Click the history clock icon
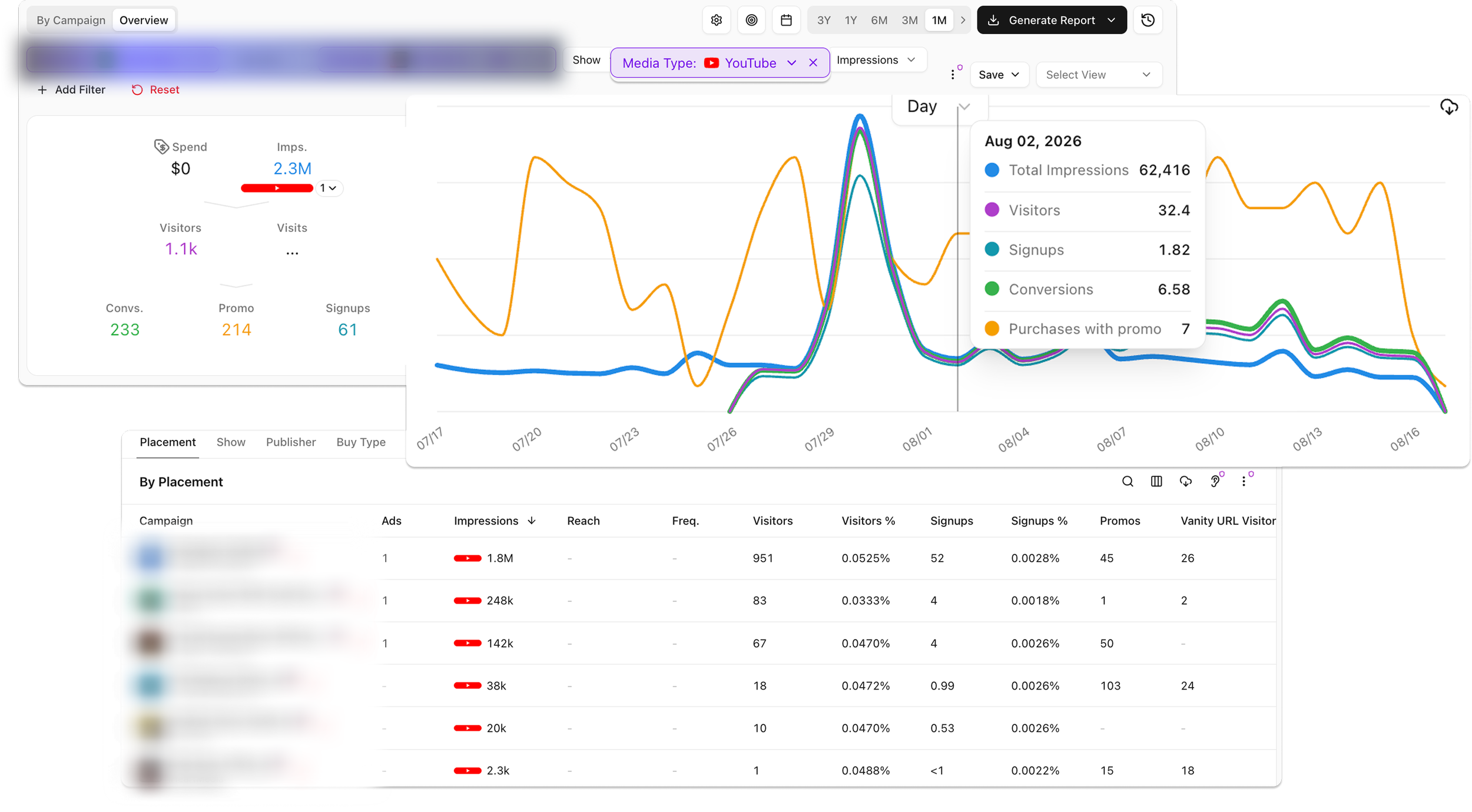1472x812 pixels. coord(1148,20)
